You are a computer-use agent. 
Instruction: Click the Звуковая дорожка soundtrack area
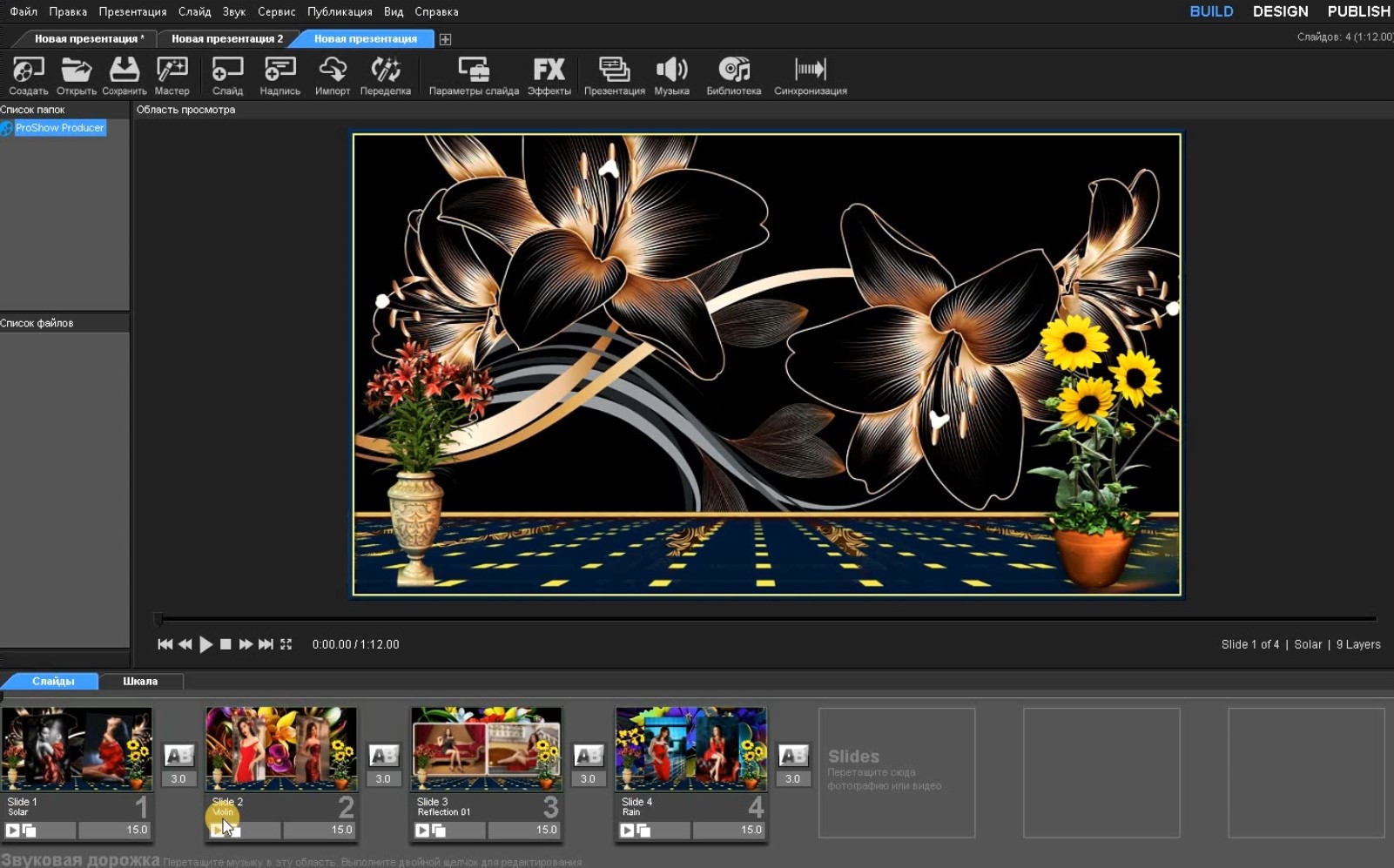click(x=697, y=861)
